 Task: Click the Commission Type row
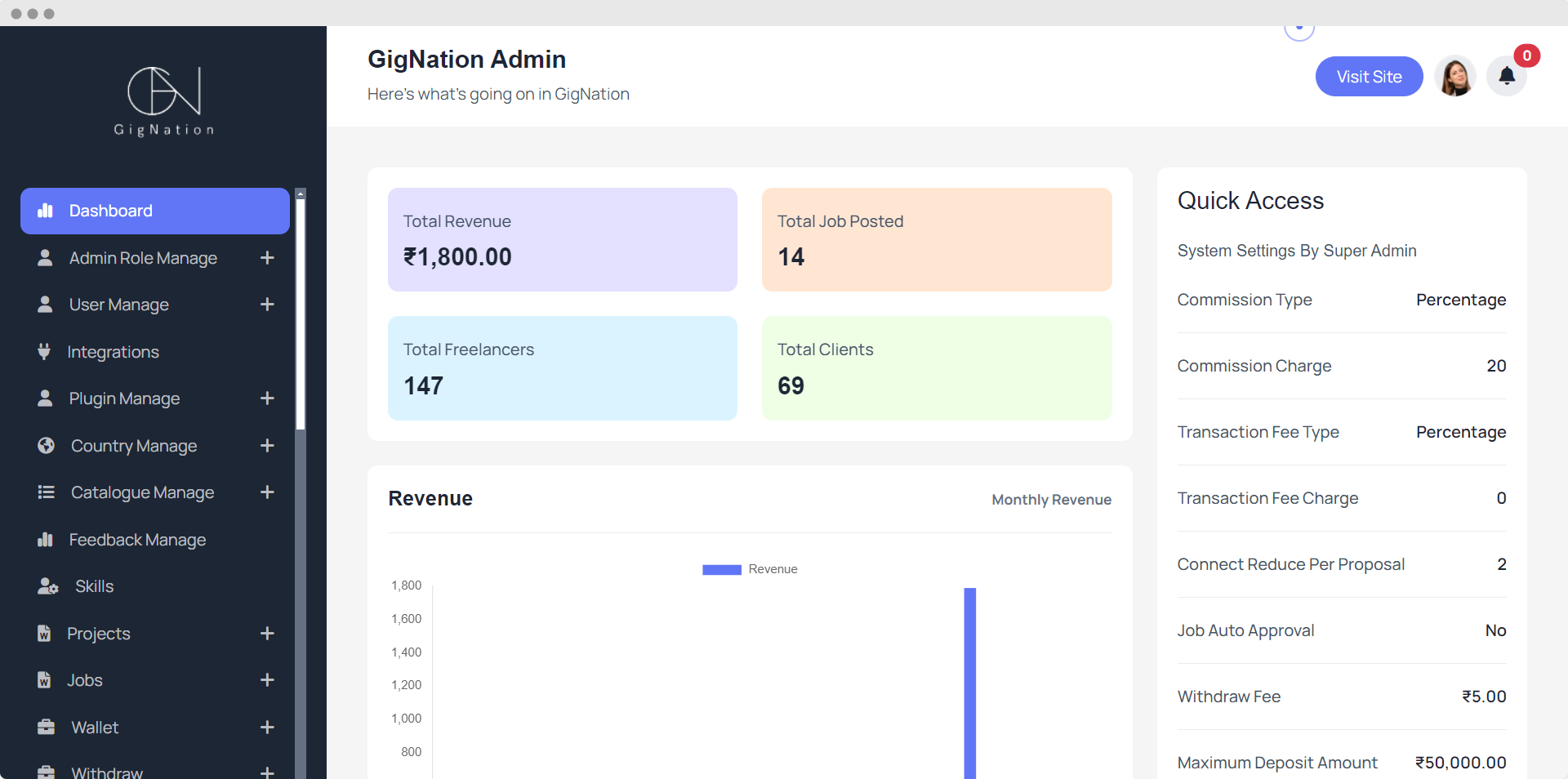click(x=1342, y=300)
